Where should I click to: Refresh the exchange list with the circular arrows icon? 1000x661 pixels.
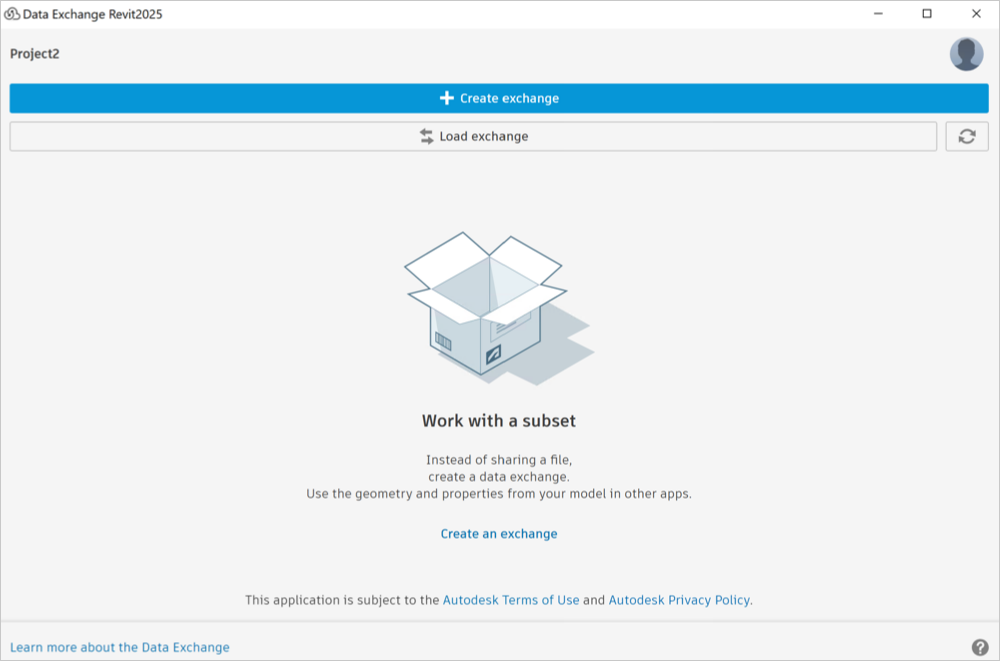[967, 137]
